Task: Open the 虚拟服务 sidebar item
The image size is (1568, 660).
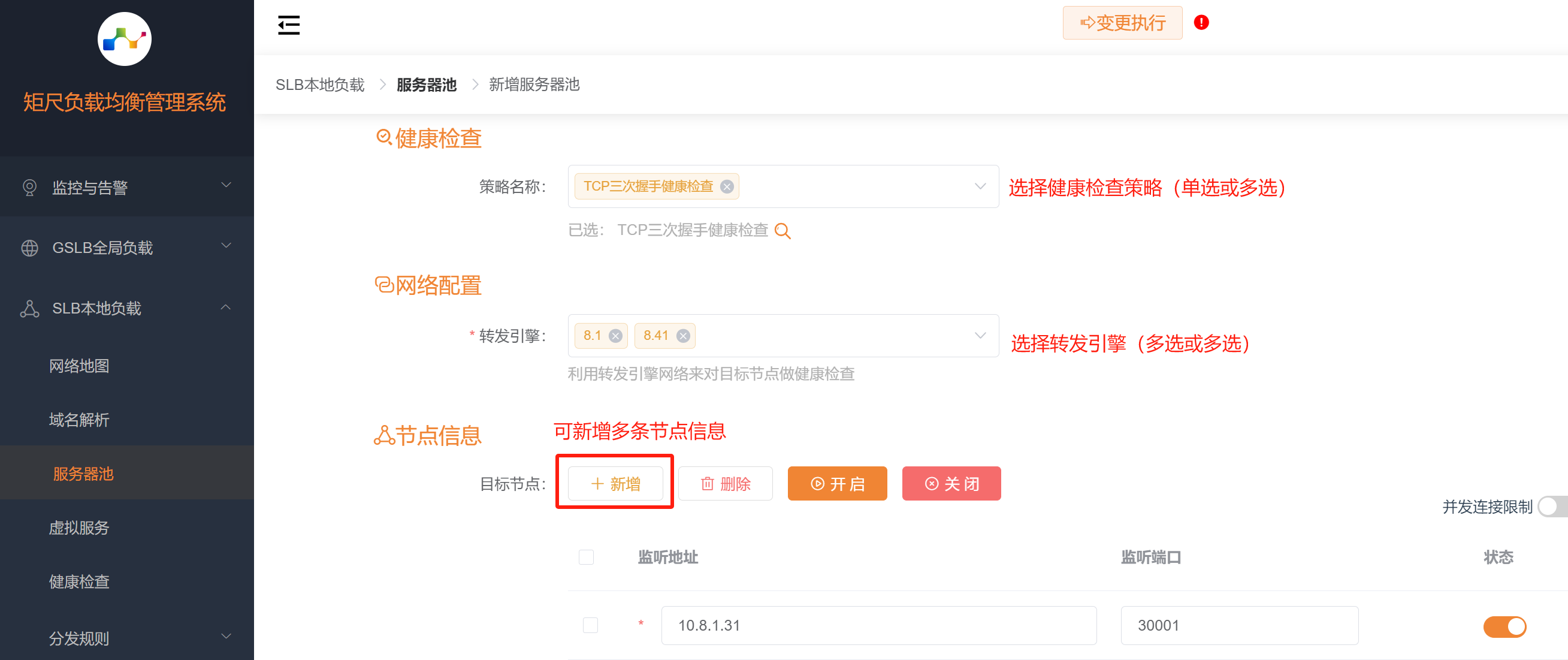Action: (x=79, y=528)
